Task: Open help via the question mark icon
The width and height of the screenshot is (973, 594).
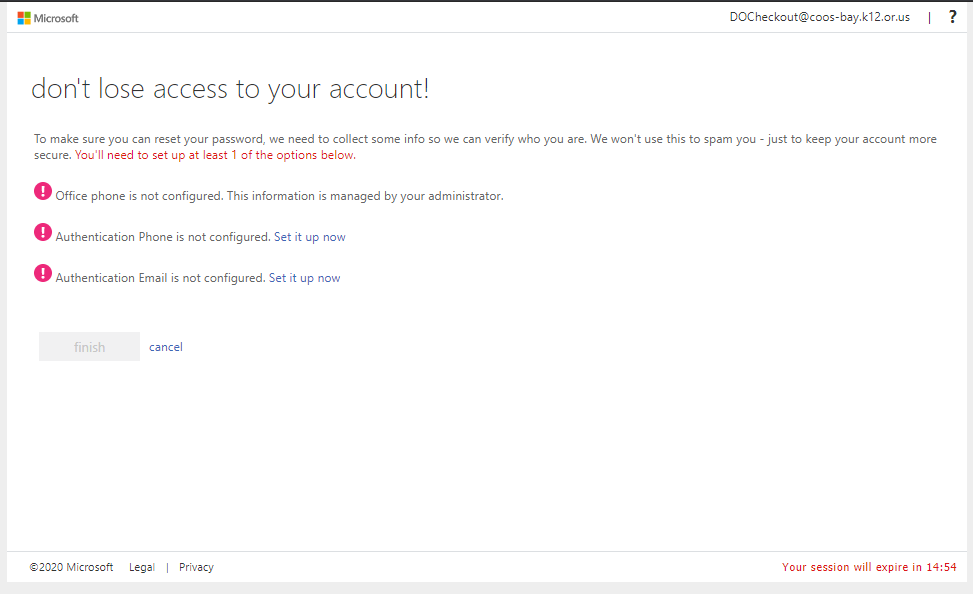Action: pyautogui.click(x=953, y=17)
